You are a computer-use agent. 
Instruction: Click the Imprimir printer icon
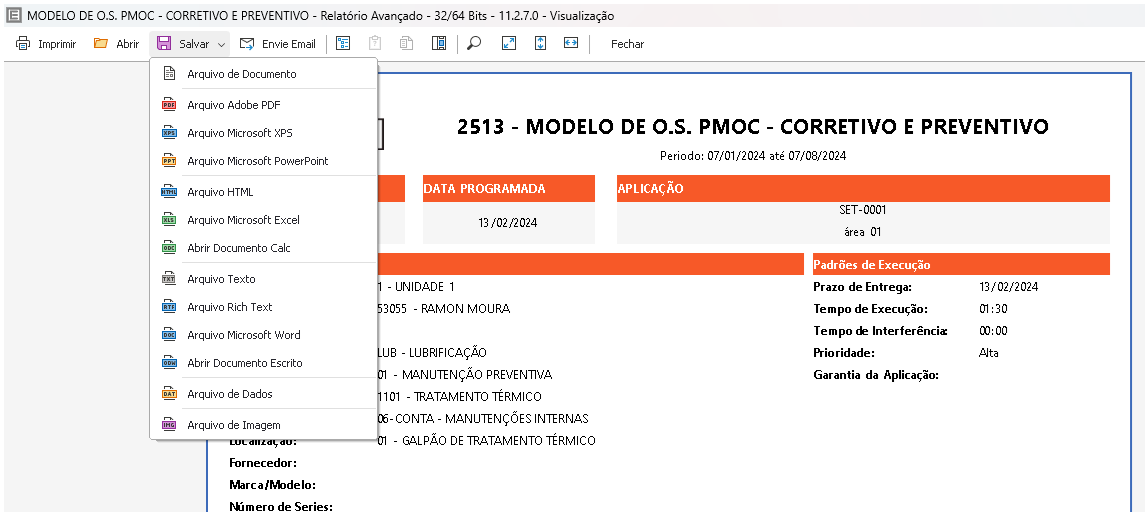[23, 44]
